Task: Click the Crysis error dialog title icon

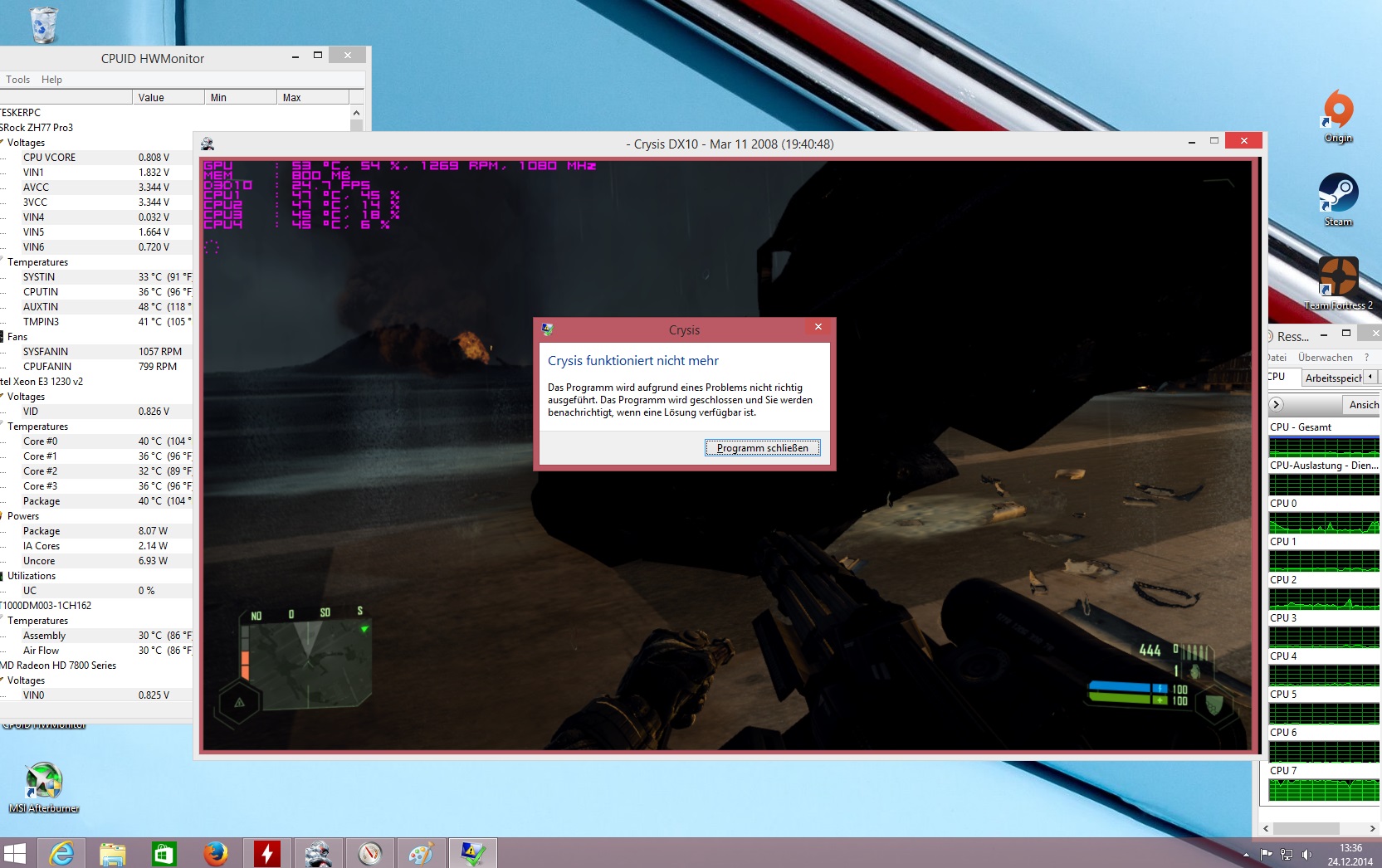Action: coord(547,329)
